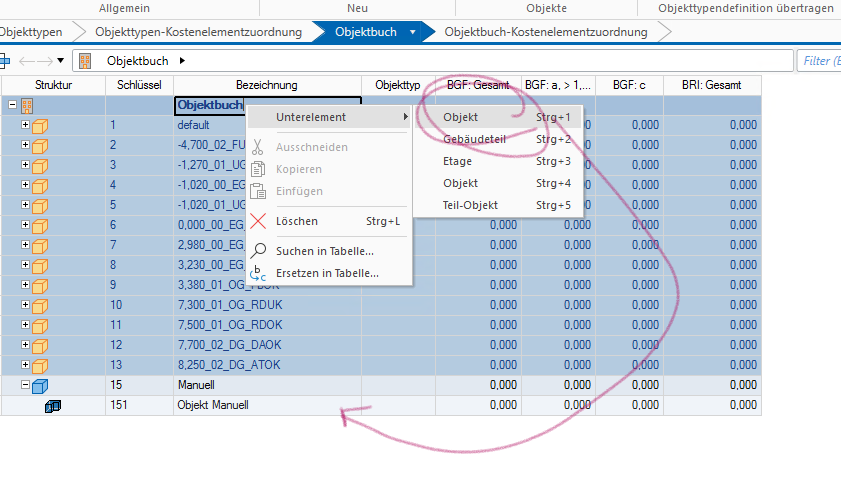Click the Objekt Manuell row icon
Image resolution: width=841 pixels, height=489 pixels.
coord(54,405)
